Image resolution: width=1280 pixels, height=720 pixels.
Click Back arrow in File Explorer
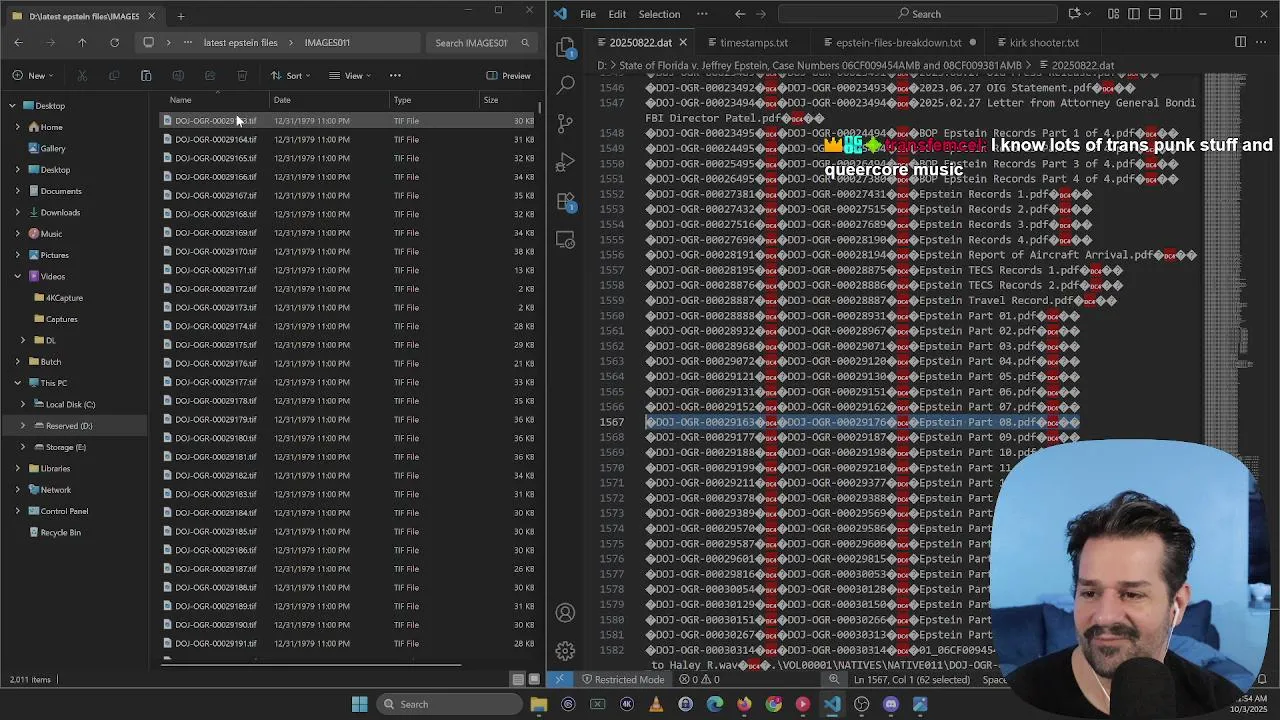[18, 43]
